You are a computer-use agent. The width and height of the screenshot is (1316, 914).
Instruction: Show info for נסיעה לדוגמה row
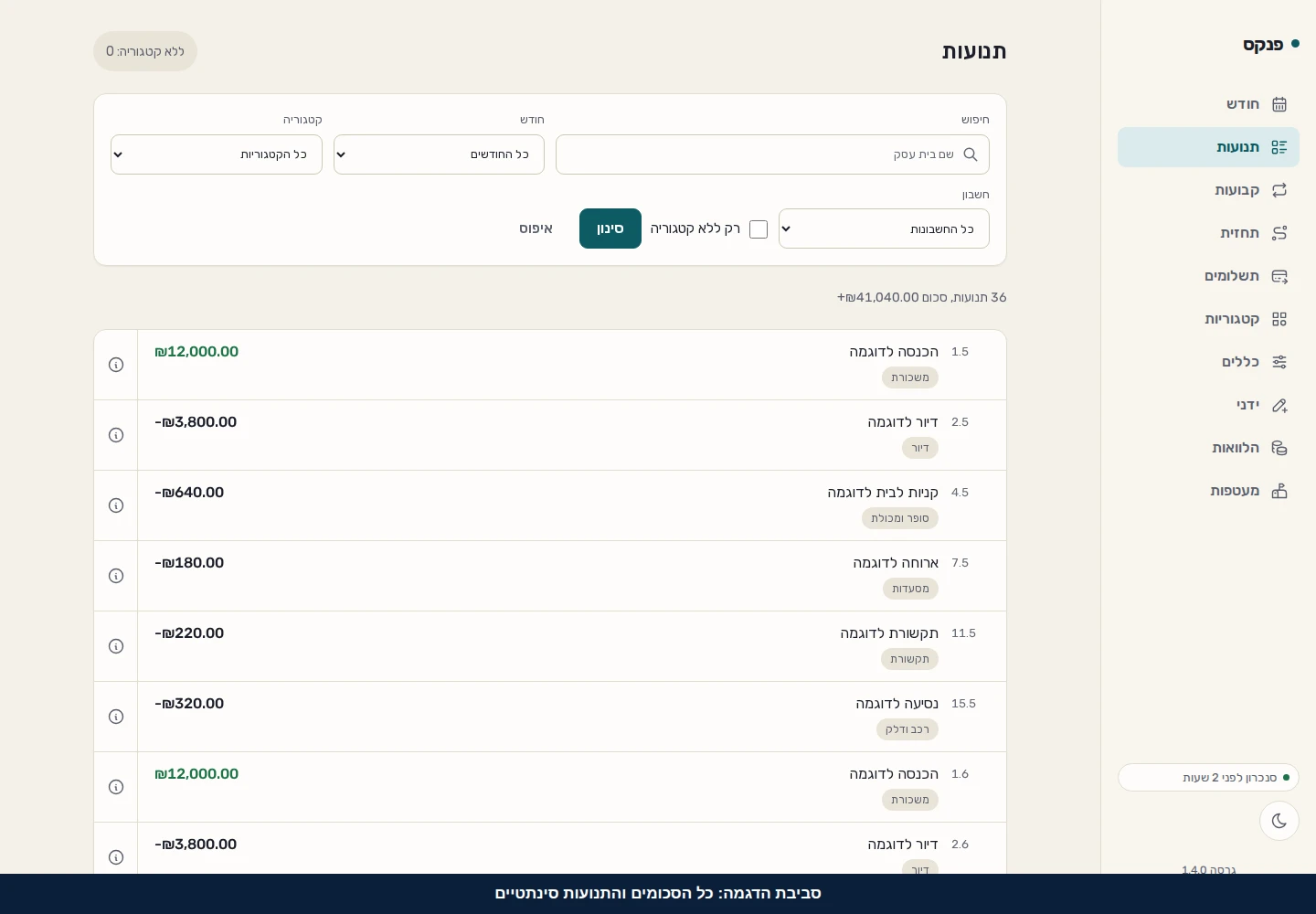pos(116,717)
